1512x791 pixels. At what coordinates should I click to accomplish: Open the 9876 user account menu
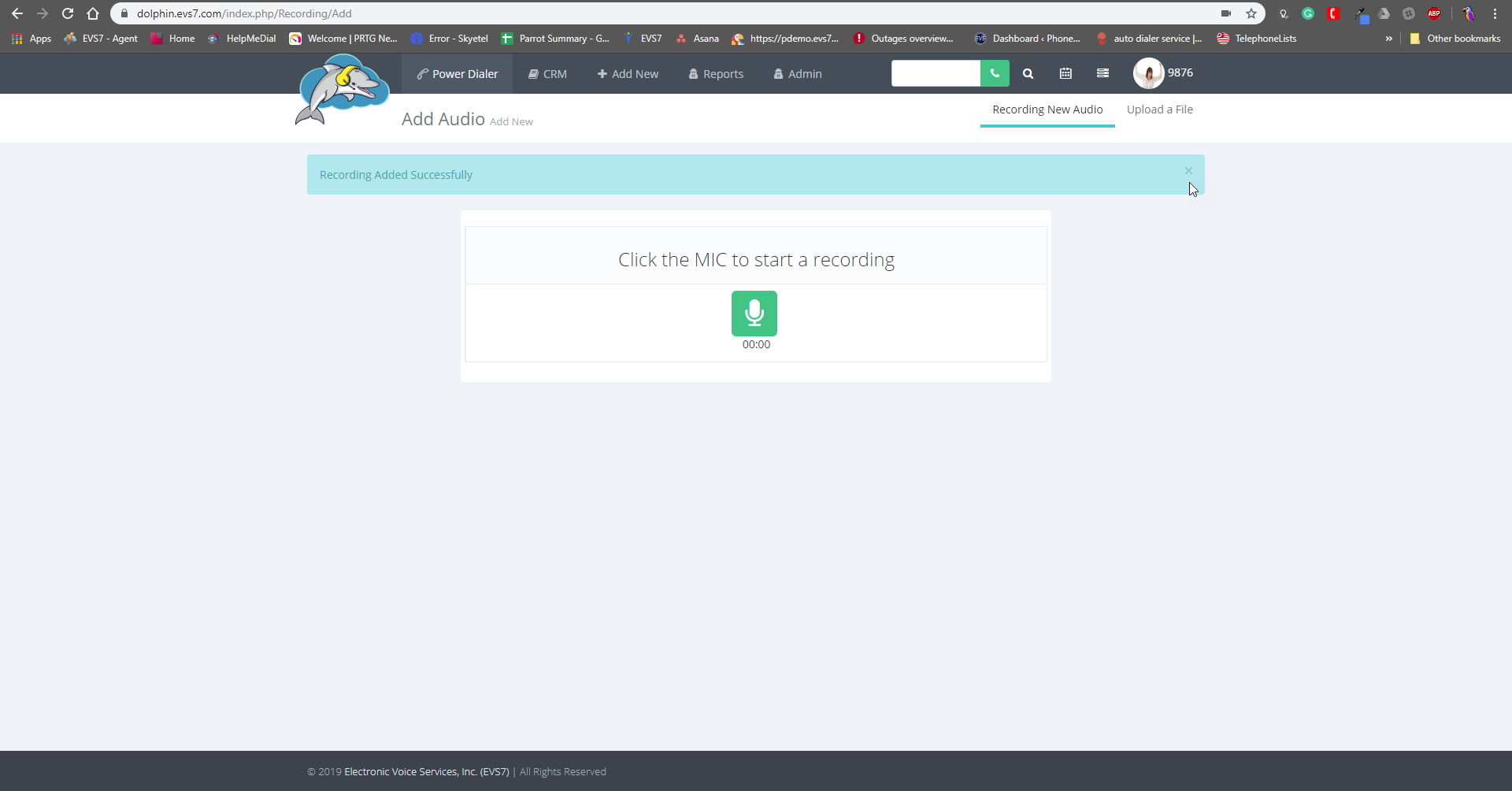[1180, 72]
